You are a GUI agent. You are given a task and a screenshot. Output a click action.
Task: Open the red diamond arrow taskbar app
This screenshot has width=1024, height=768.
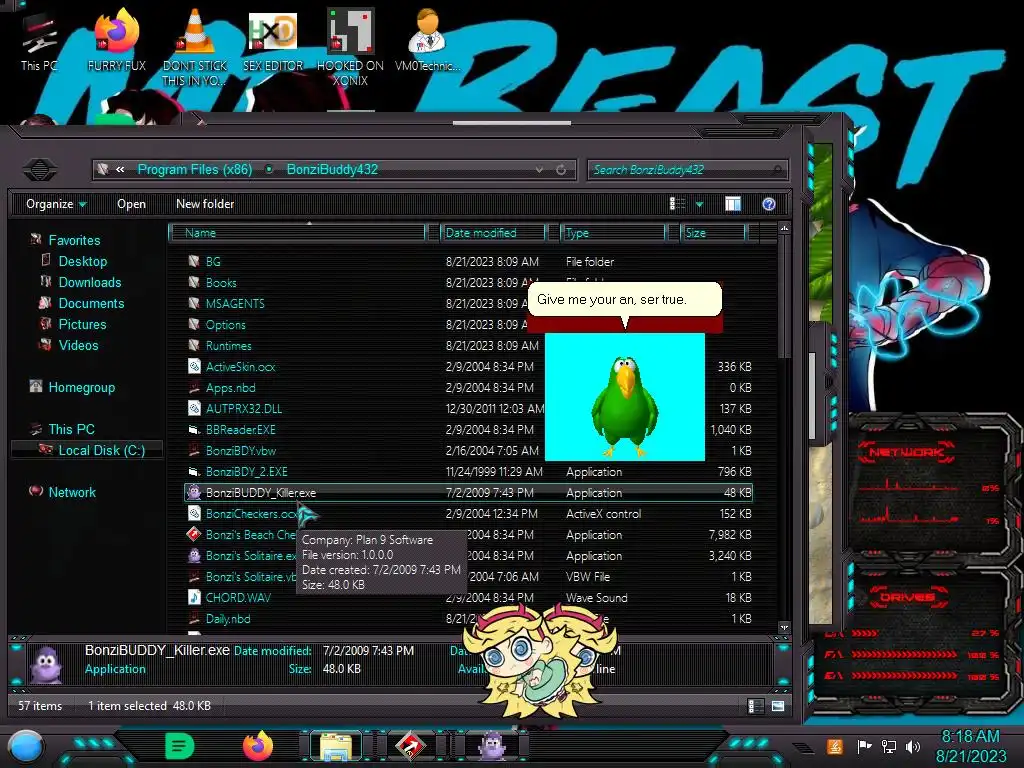click(x=409, y=746)
